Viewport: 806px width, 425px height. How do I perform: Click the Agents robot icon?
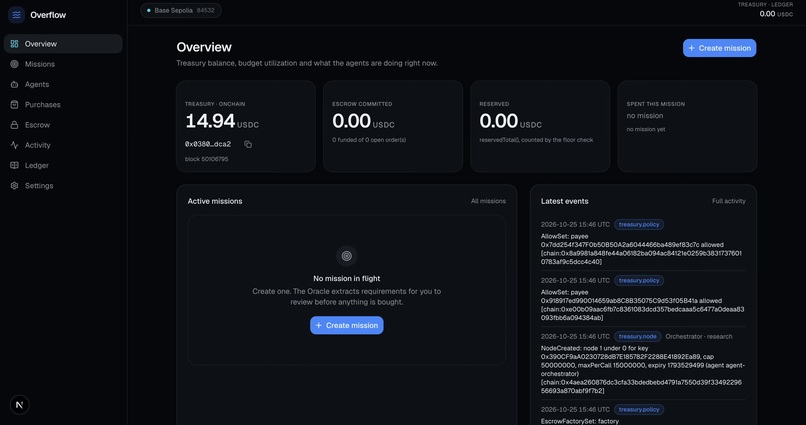click(14, 84)
